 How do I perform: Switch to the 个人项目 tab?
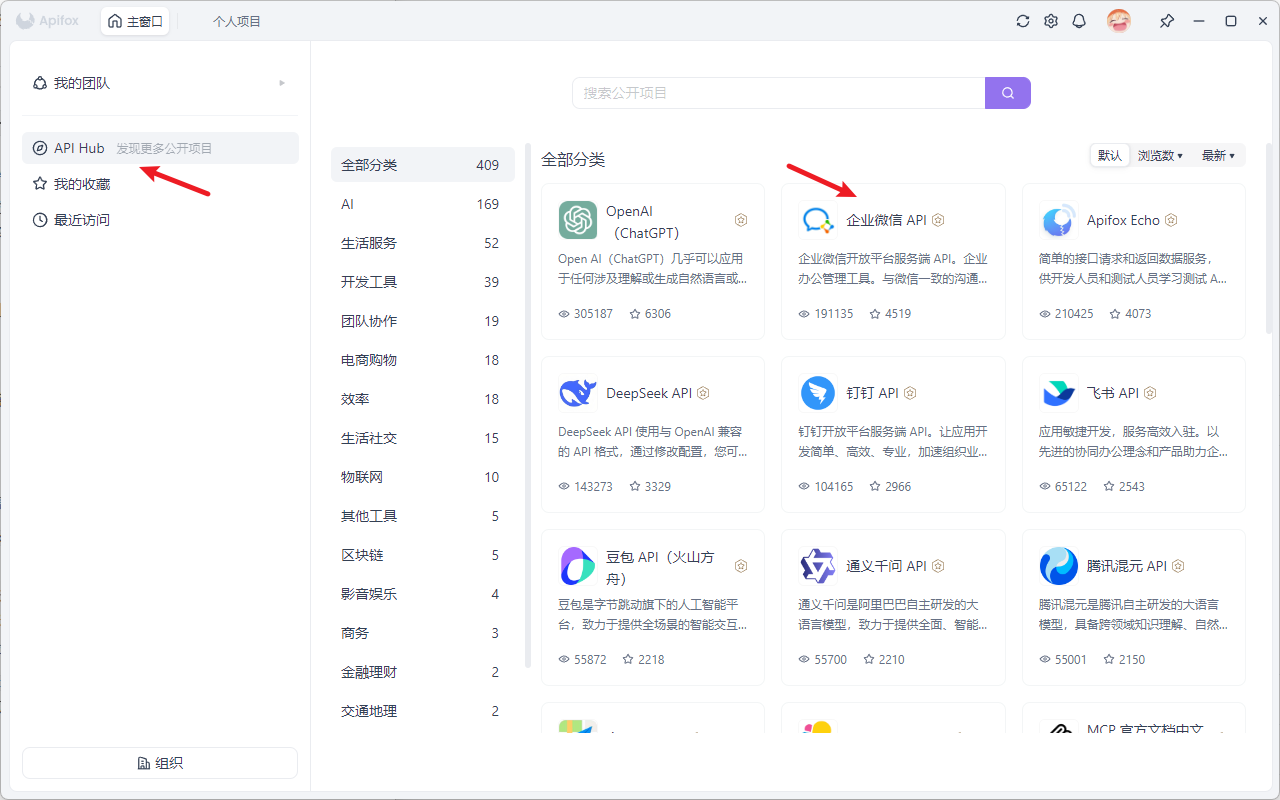point(236,21)
